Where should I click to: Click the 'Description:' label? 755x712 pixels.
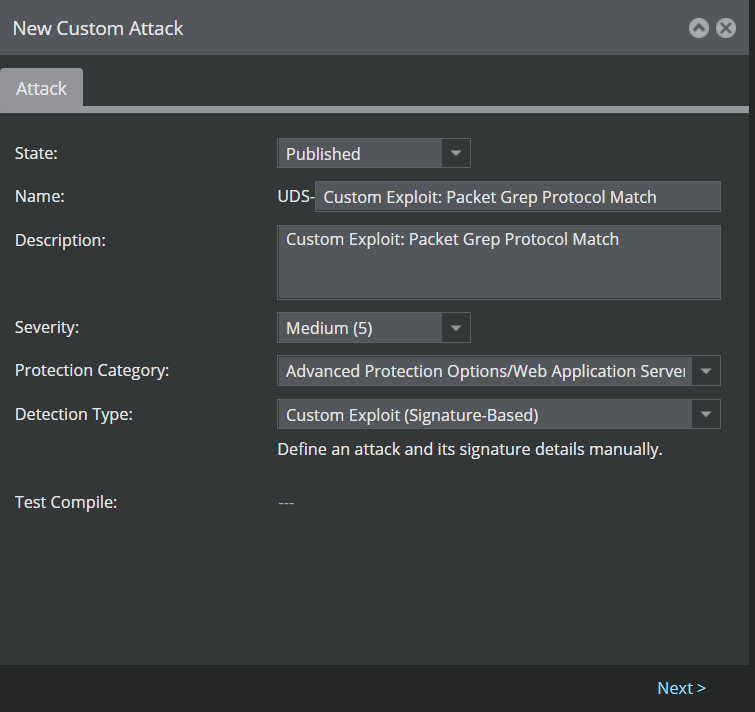60,240
